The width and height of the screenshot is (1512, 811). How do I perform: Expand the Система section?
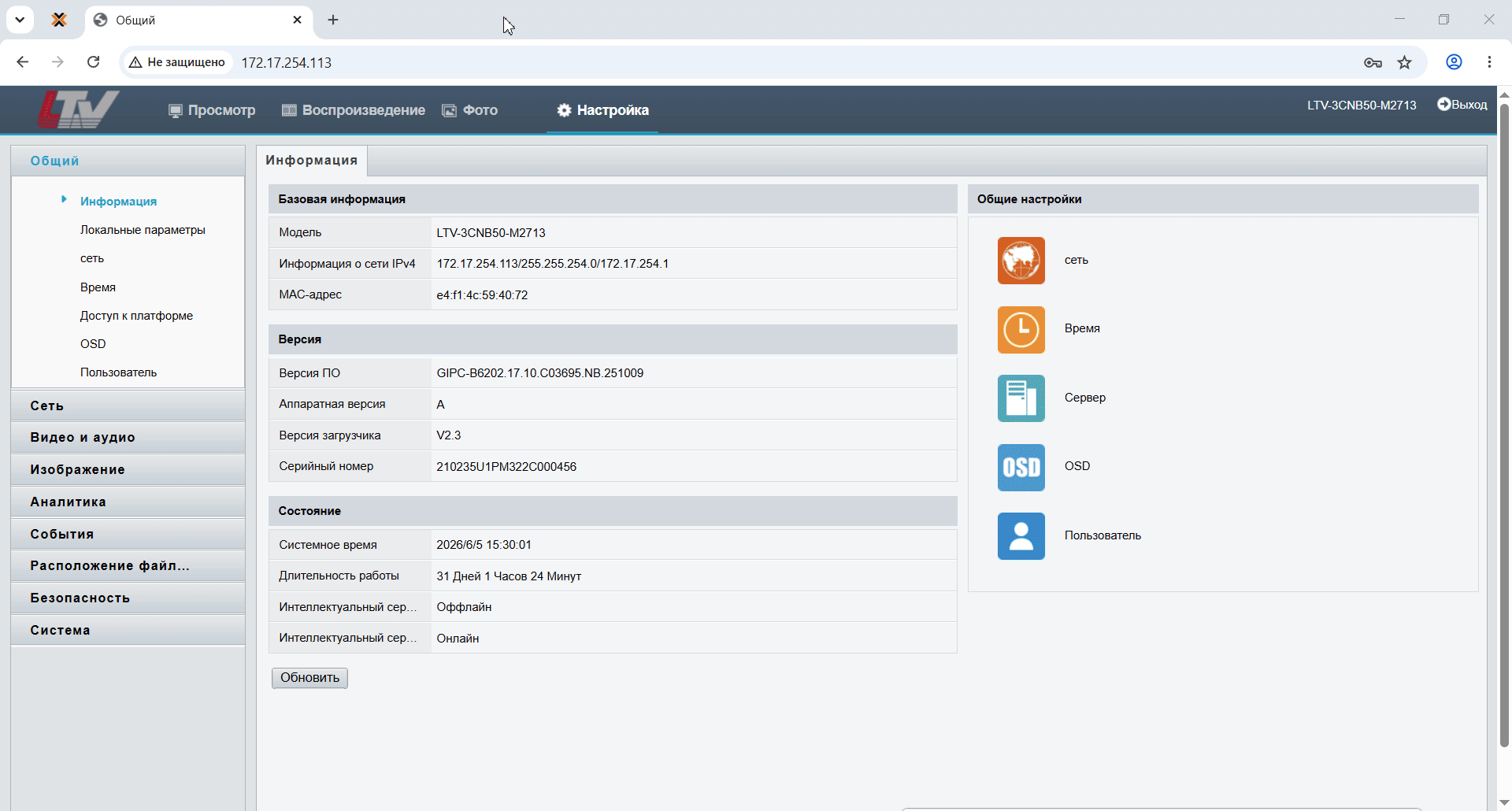point(128,630)
